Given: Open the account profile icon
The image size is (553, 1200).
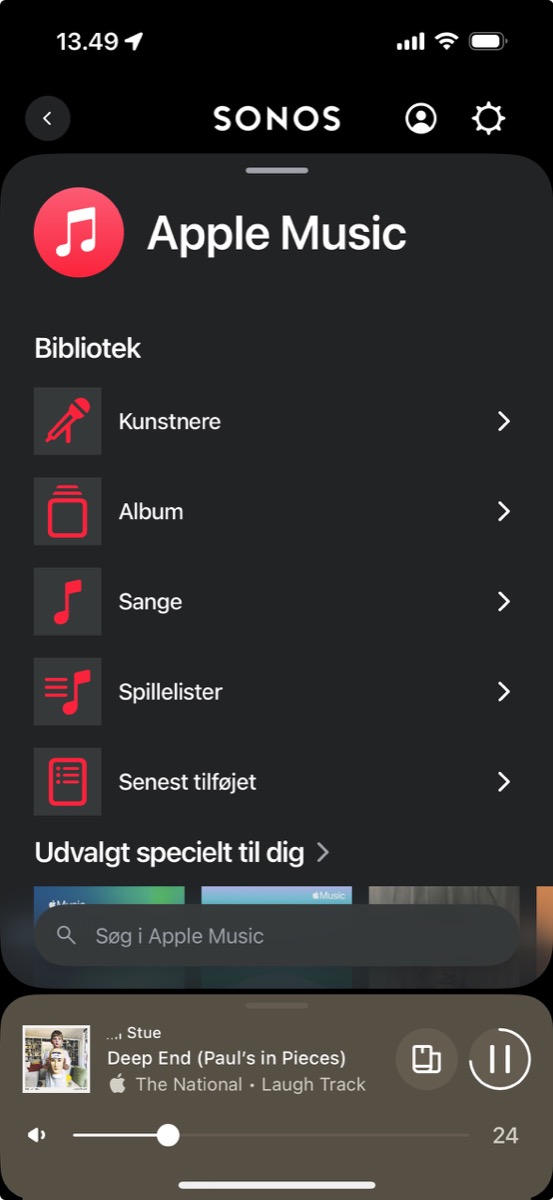Looking at the screenshot, I should [421, 118].
